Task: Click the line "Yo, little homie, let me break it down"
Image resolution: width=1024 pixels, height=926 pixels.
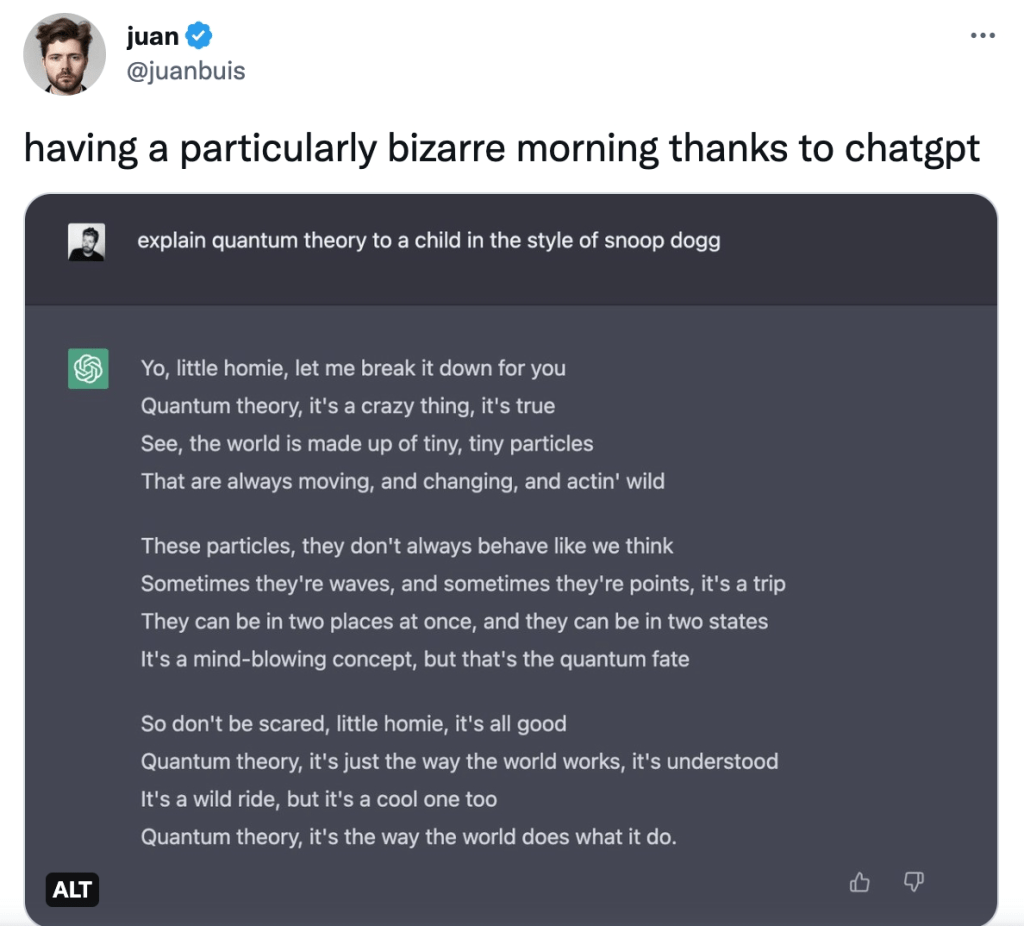Action: (353, 368)
